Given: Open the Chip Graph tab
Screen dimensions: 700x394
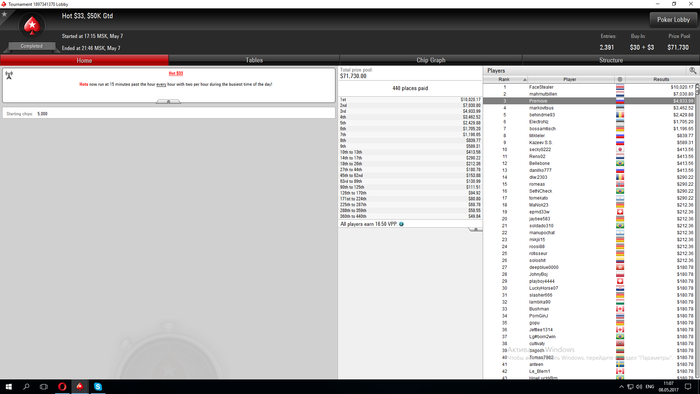Looking at the screenshot, I should [431, 60].
